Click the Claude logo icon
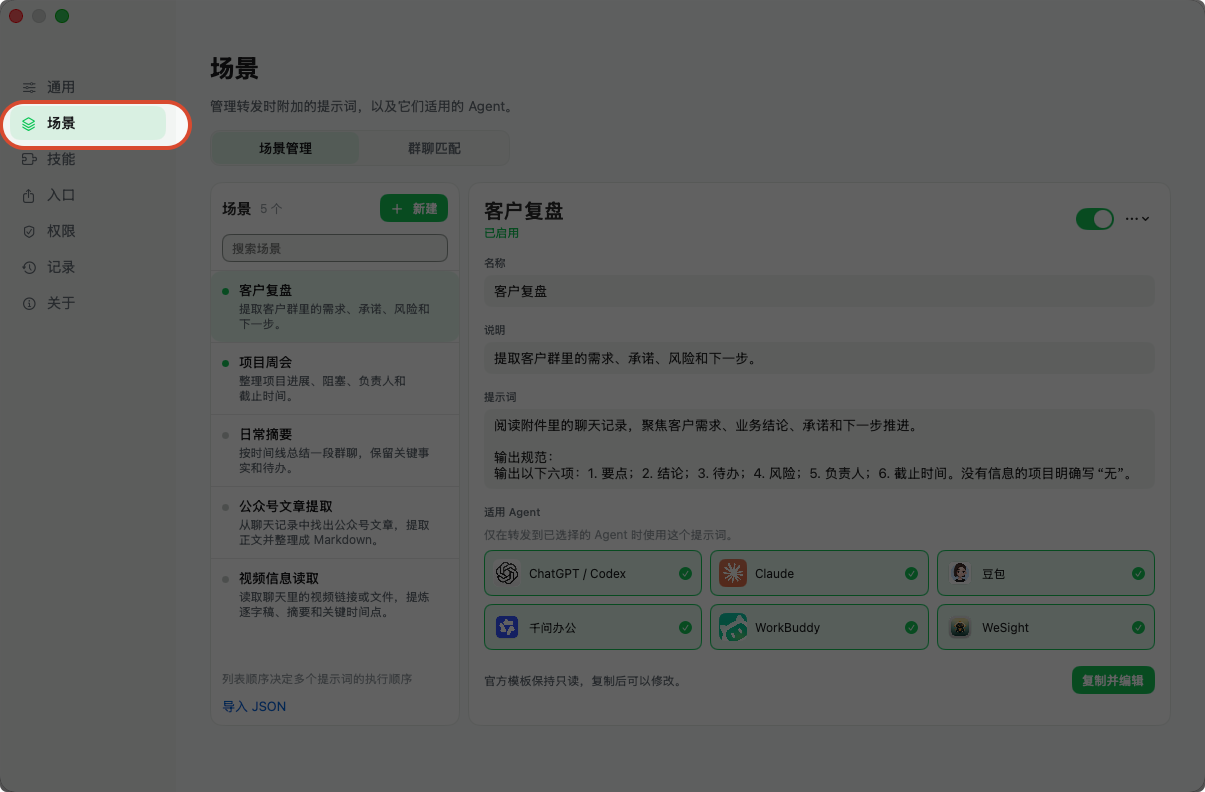The width and height of the screenshot is (1205, 792). pos(733,574)
